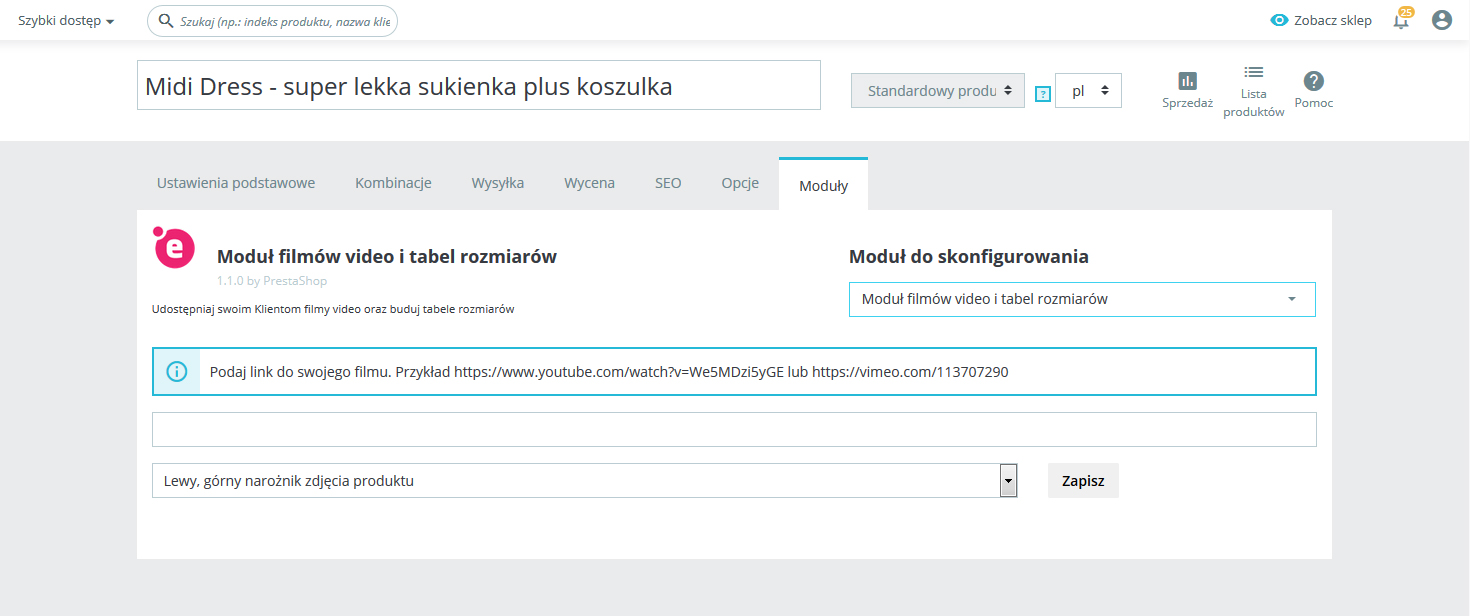Viewport: 1470px width, 616px height.
Task: Click the Pomoc help icon
Action: (1313, 81)
